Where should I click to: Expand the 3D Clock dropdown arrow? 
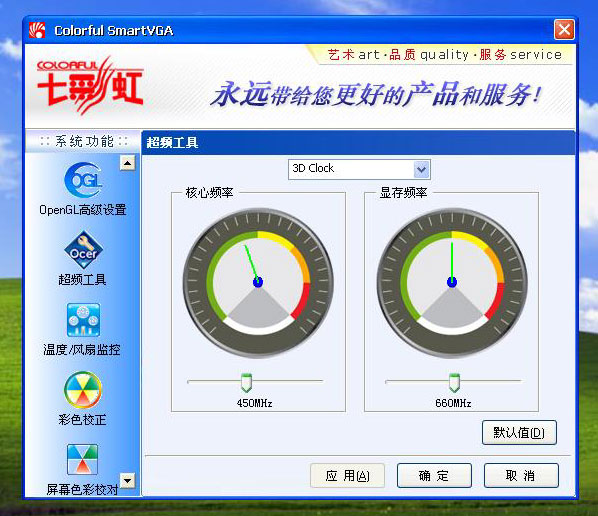[421, 169]
